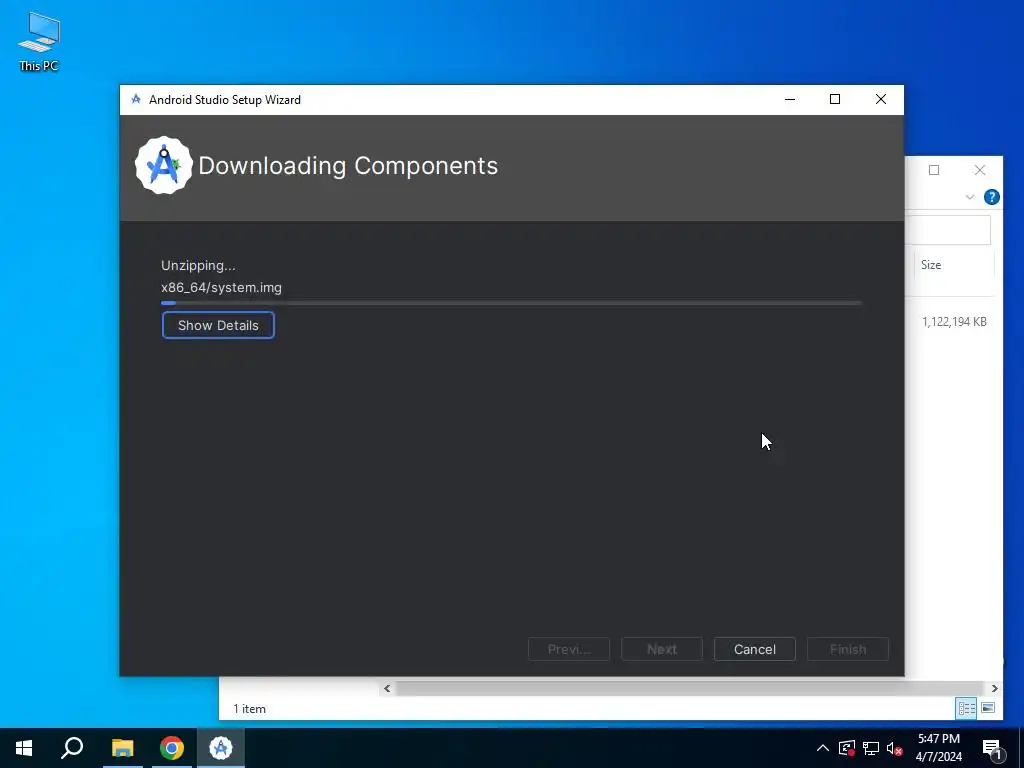Viewport: 1024px width, 768px height.
Task: Open the notification center icon
Action: pos(992,748)
